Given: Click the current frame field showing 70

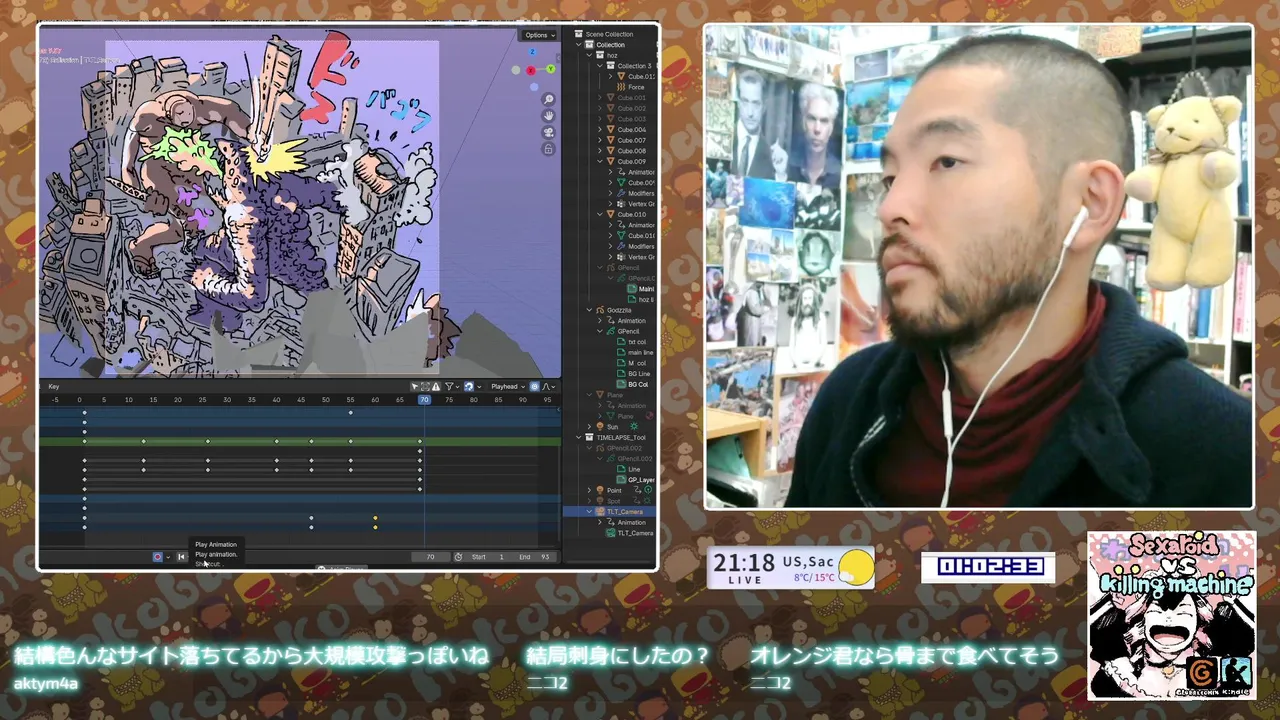Looking at the screenshot, I should click(x=430, y=557).
